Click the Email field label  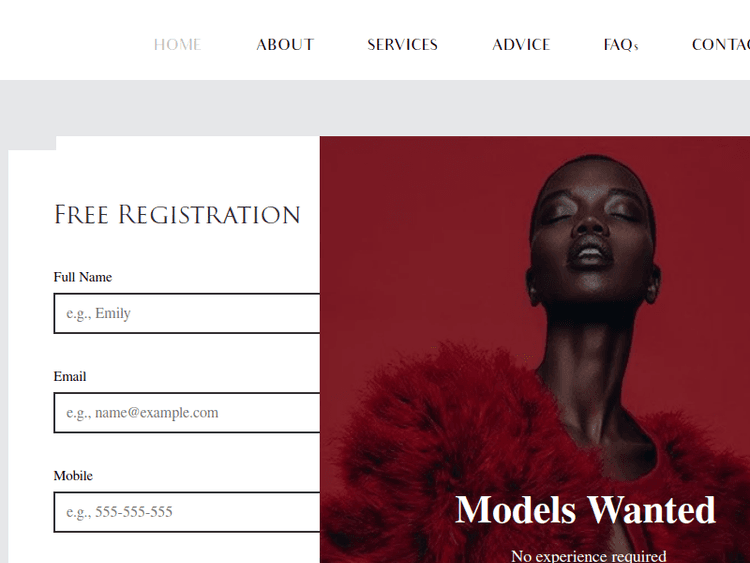pyautogui.click(x=70, y=376)
